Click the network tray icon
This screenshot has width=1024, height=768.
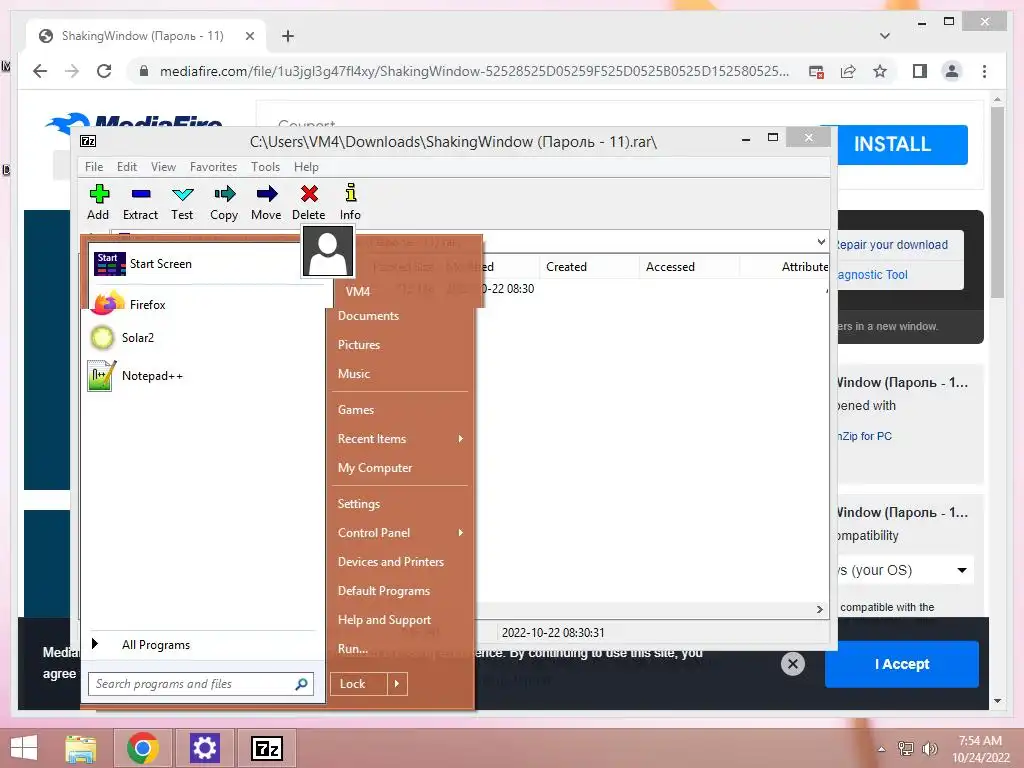[x=906, y=749]
